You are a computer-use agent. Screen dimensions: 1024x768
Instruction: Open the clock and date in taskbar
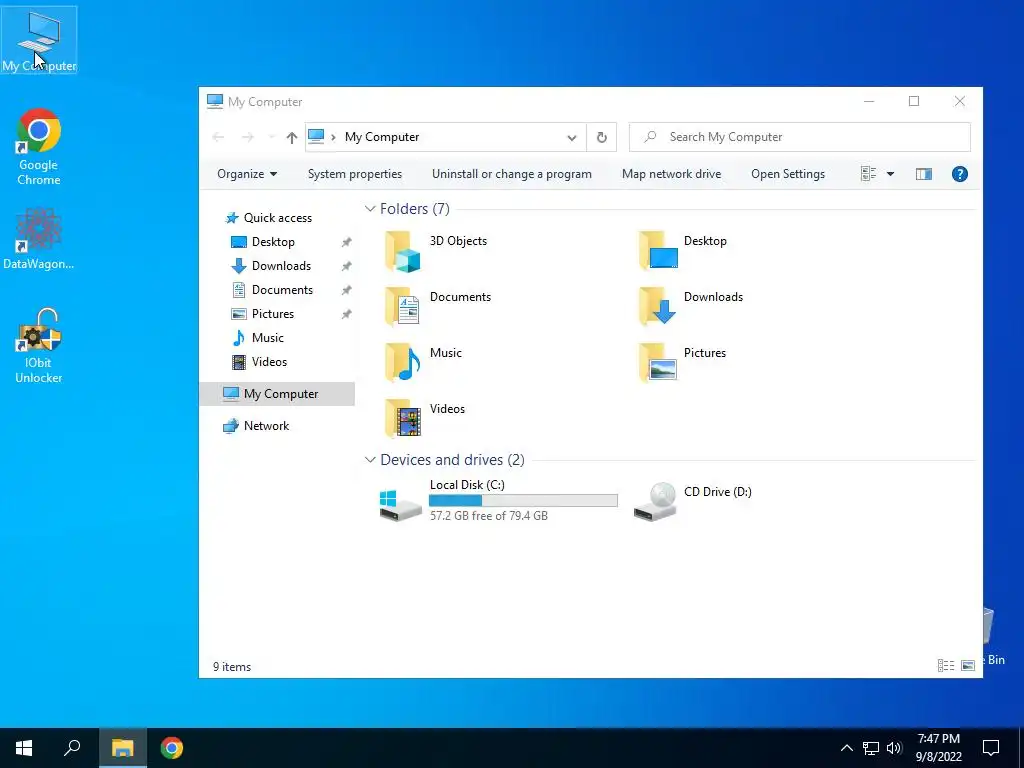tap(938, 748)
